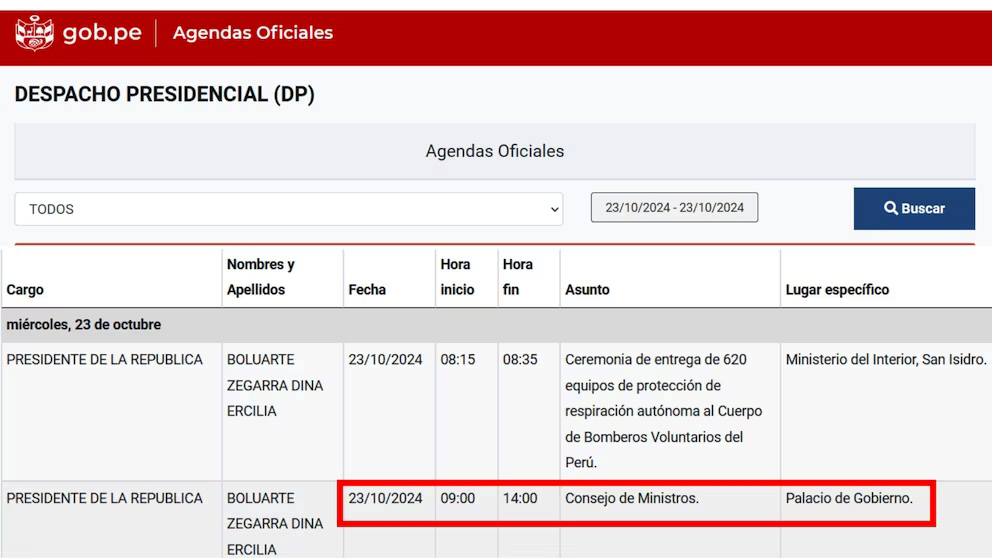Click BOLUARTE ZEGARRA DINA ERCILIA in the 08:15 row
The image size is (992, 558).
[275, 385]
